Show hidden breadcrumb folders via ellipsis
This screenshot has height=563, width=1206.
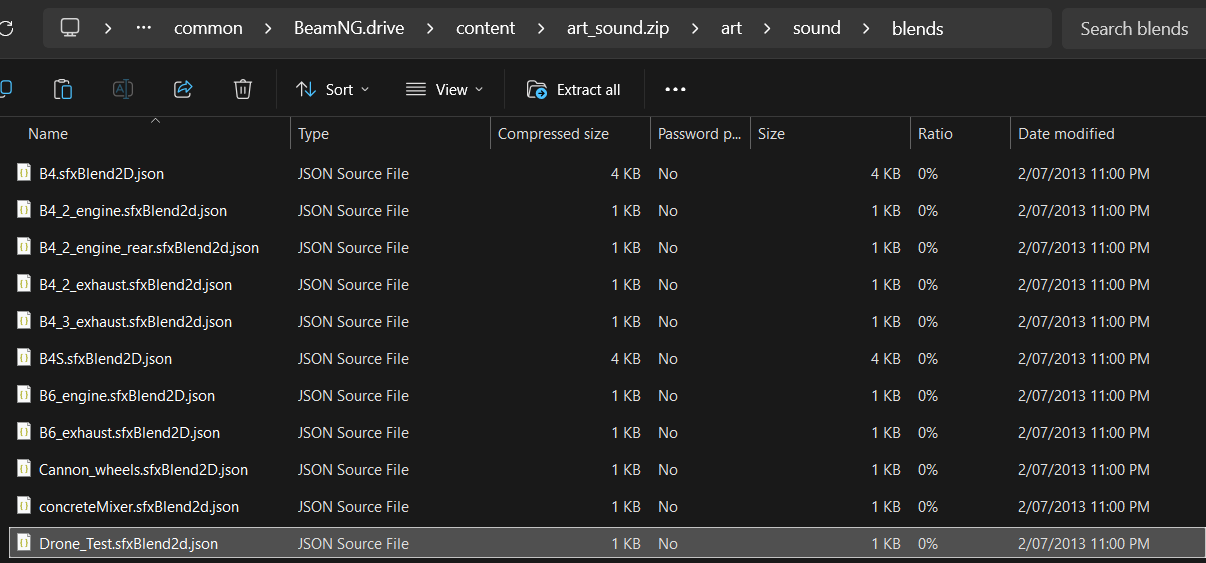pos(144,28)
